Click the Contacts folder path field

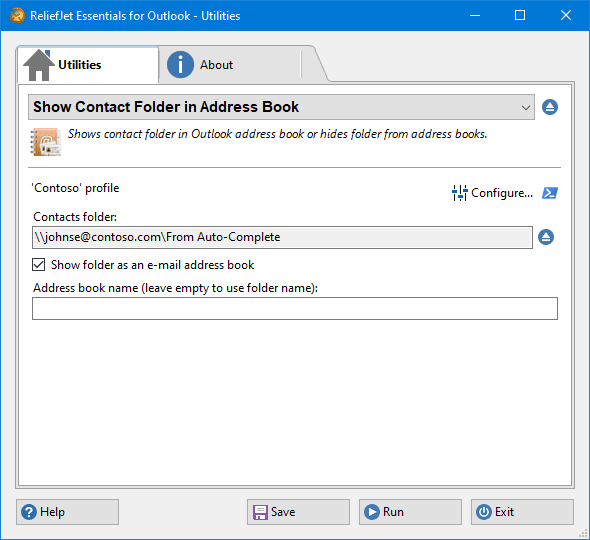282,237
